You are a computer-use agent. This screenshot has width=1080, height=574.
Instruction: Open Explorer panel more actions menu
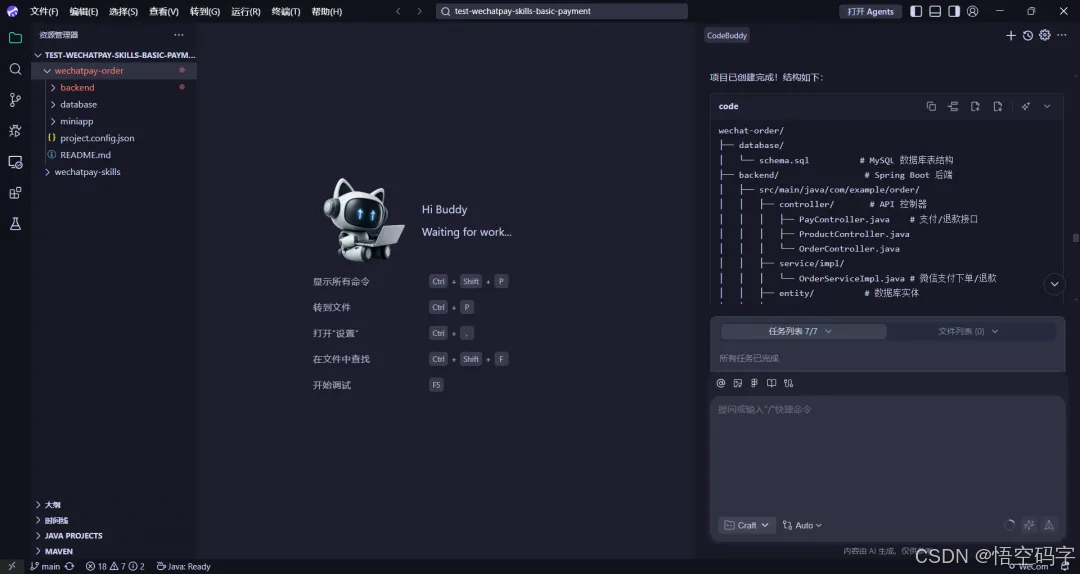[179, 34]
